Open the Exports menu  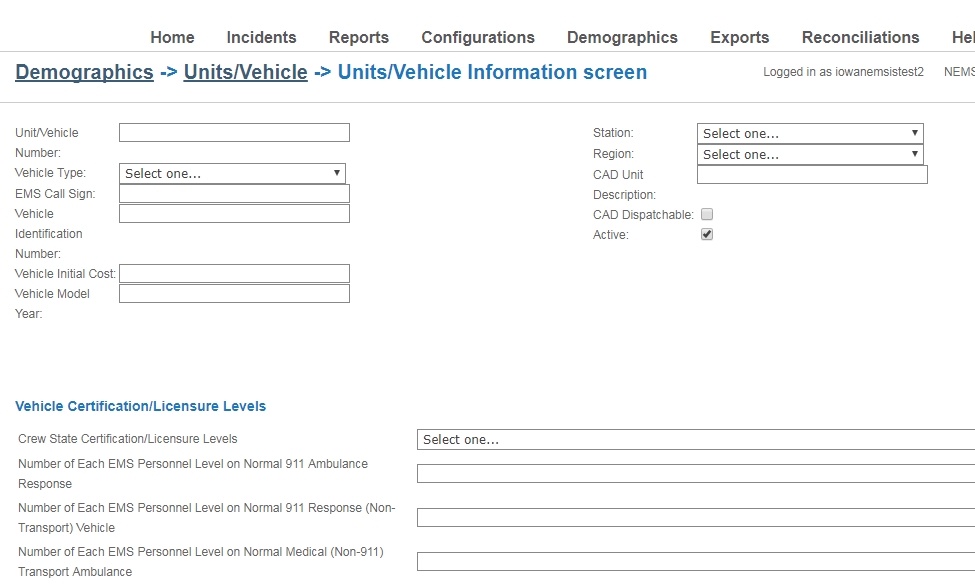coord(739,37)
